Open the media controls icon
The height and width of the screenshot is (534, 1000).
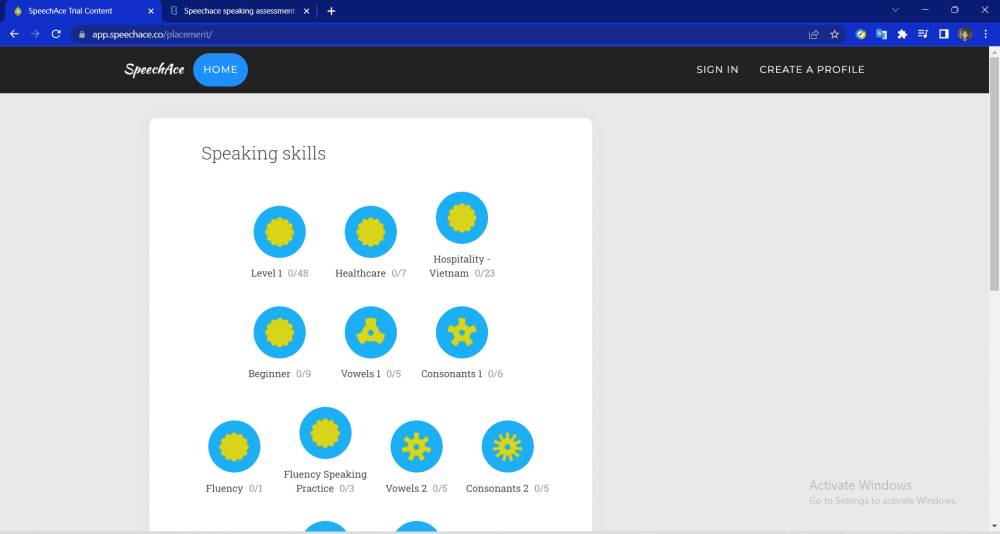(x=923, y=34)
